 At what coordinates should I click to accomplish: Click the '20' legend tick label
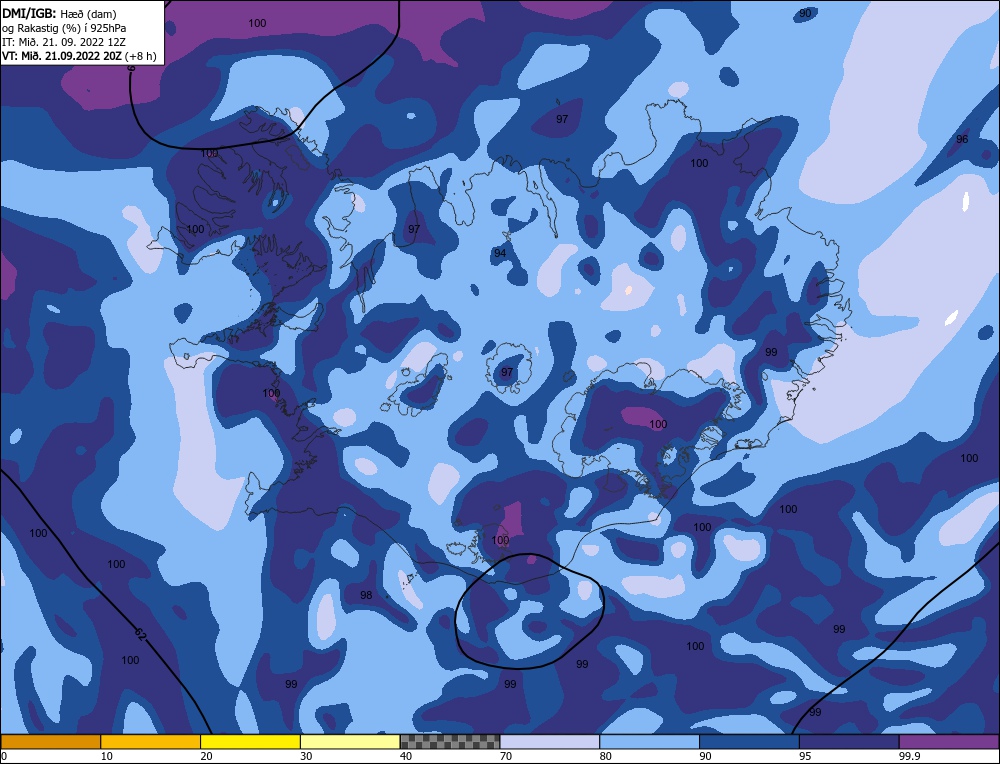coord(207,756)
